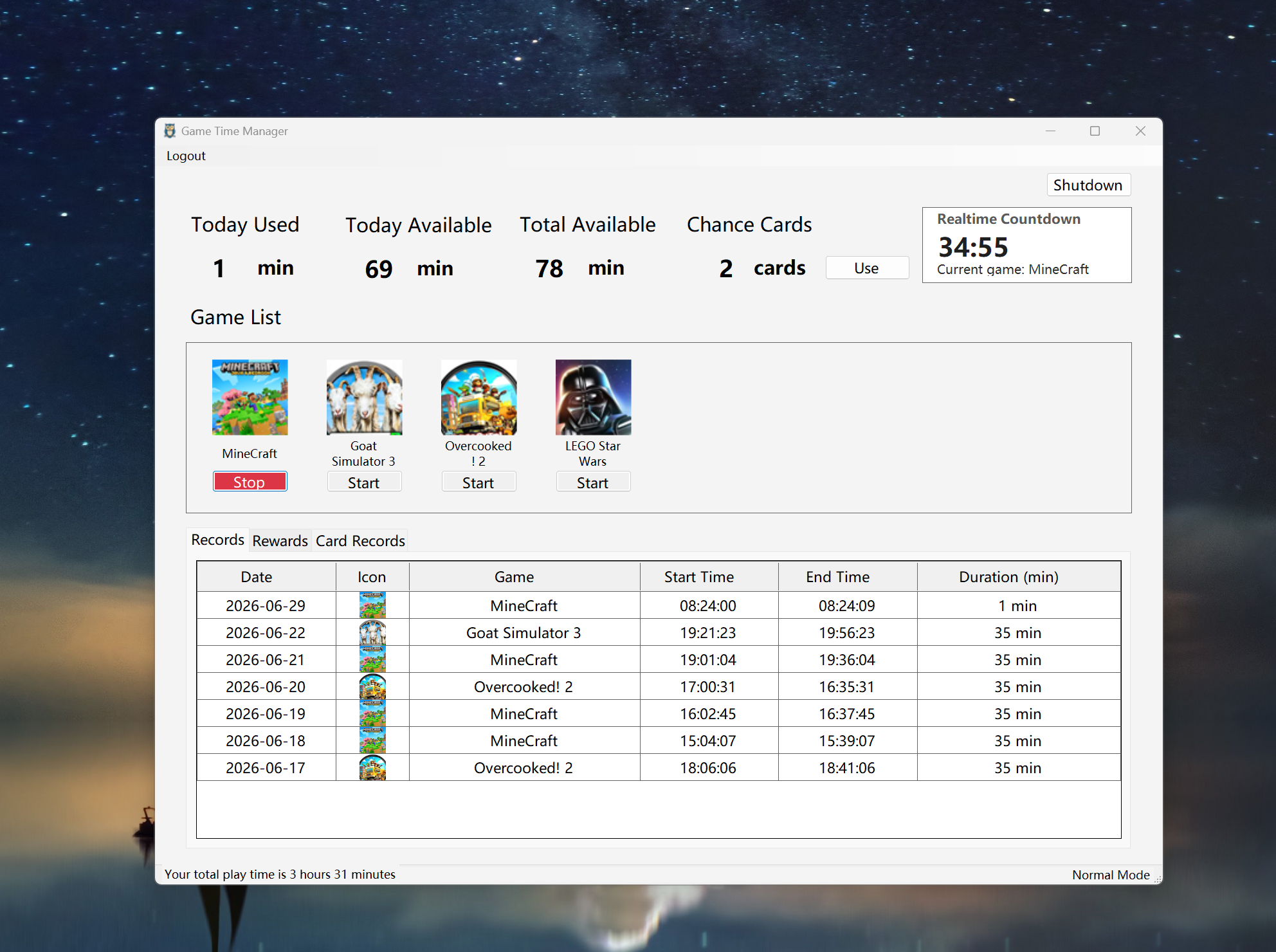Select the 2026-06-20 date cell

click(x=266, y=686)
